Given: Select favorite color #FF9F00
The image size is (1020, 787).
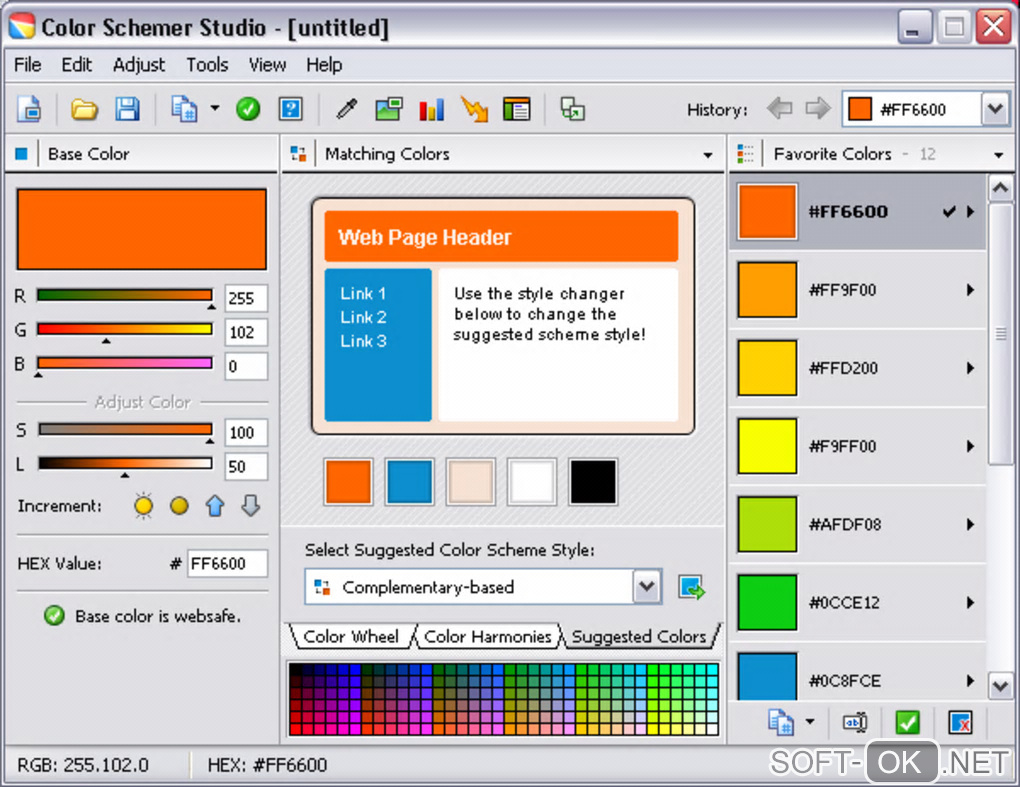Looking at the screenshot, I should coord(857,290).
